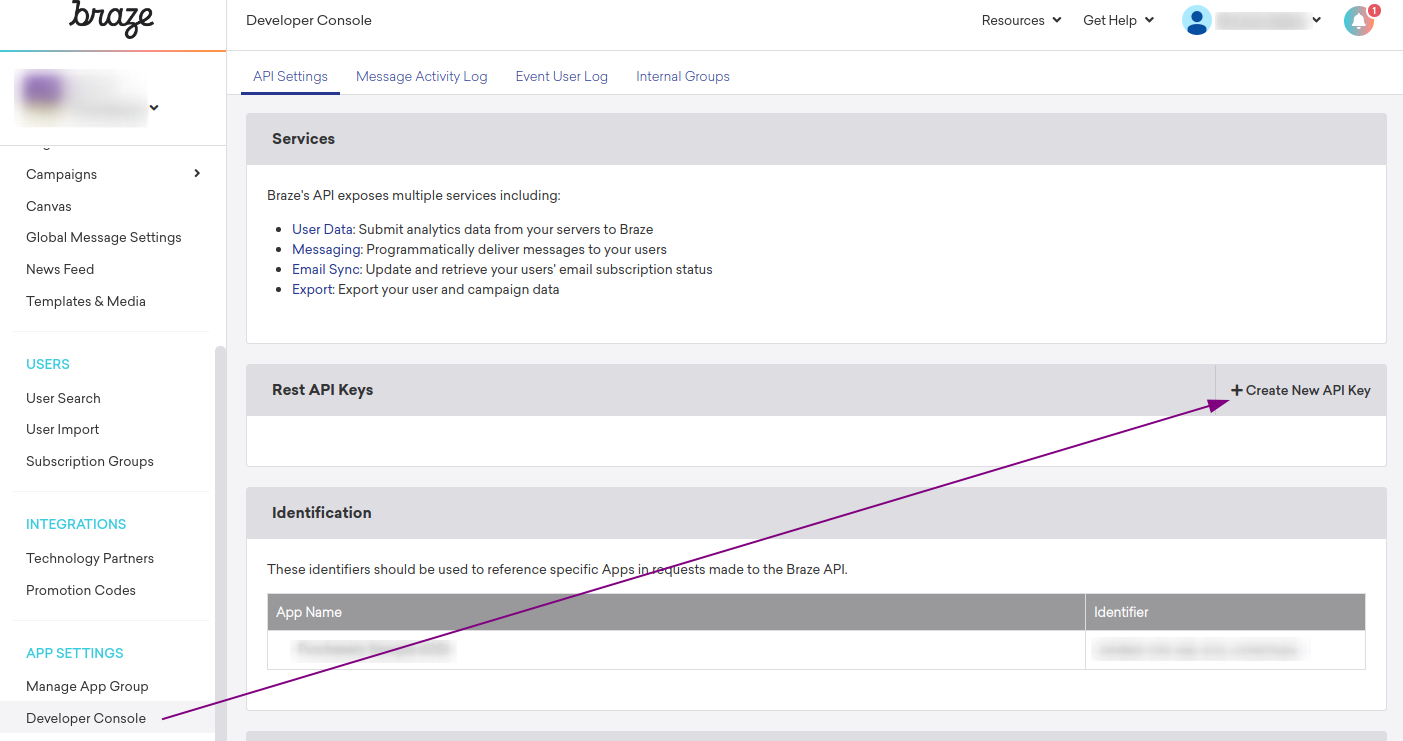Select the Internal Groups tab
Image resolution: width=1403 pixels, height=741 pixels.
pyautogui.click(x=682, y=76)
